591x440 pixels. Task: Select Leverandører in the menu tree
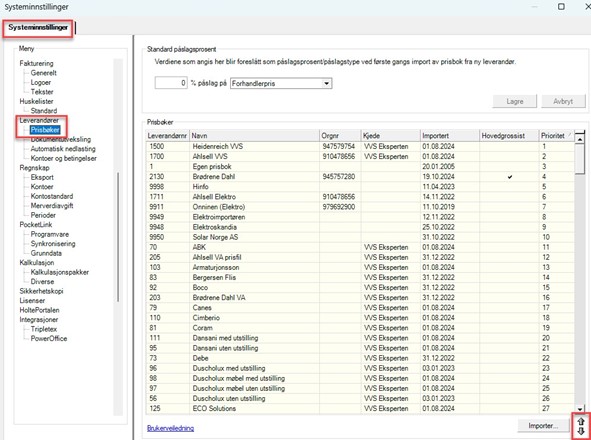(39, 120)
